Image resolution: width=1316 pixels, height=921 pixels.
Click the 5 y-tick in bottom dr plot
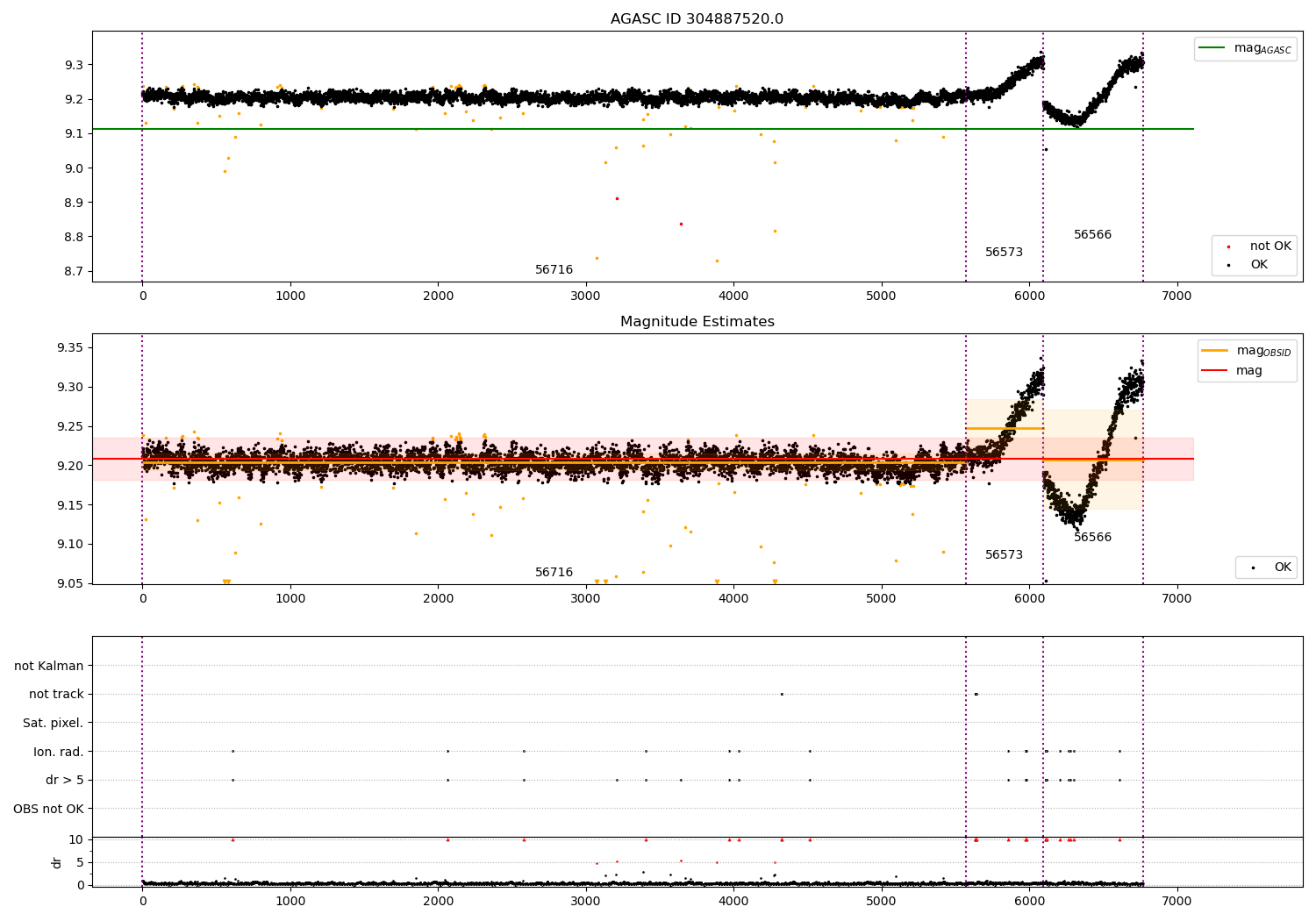pyautogui.click(x=80, y=862)
